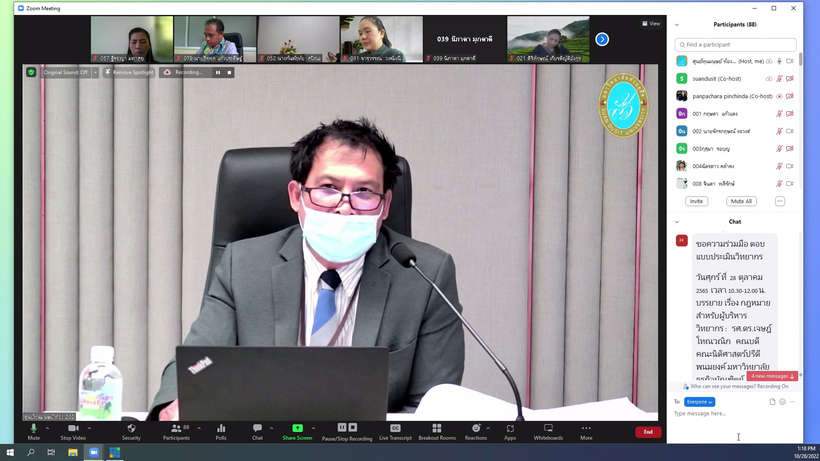Toggle host microphone icon in participant list

pyautogui.click(x=779, y=61)
